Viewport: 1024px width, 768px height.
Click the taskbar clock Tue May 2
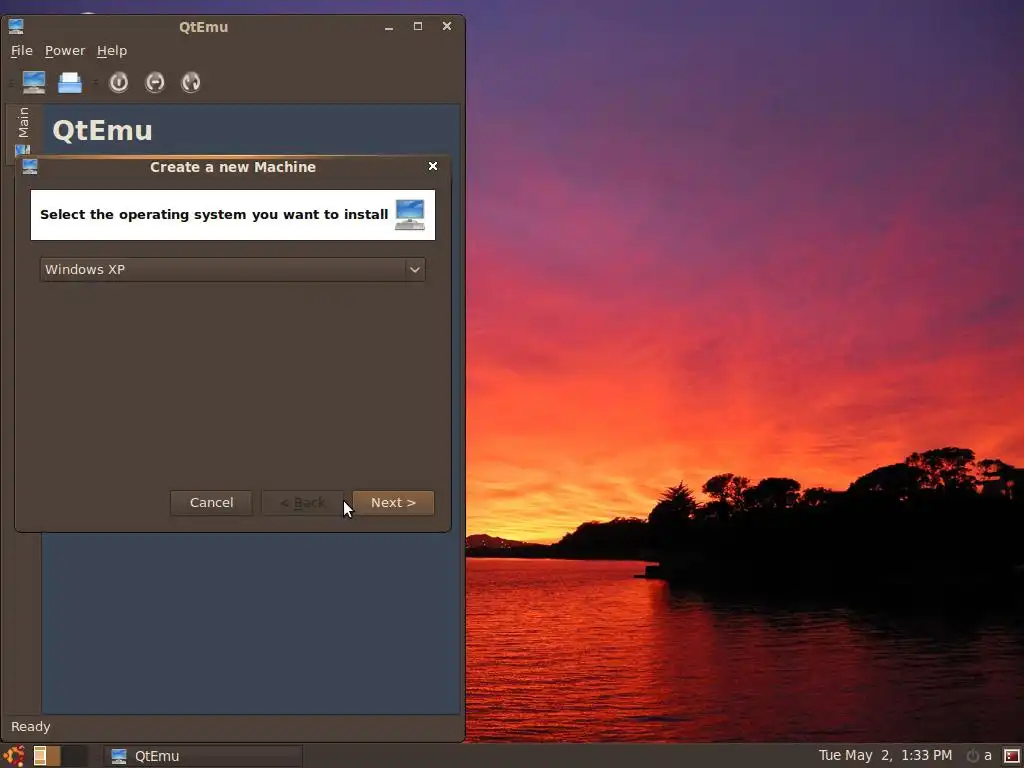[x=885, y=756]
